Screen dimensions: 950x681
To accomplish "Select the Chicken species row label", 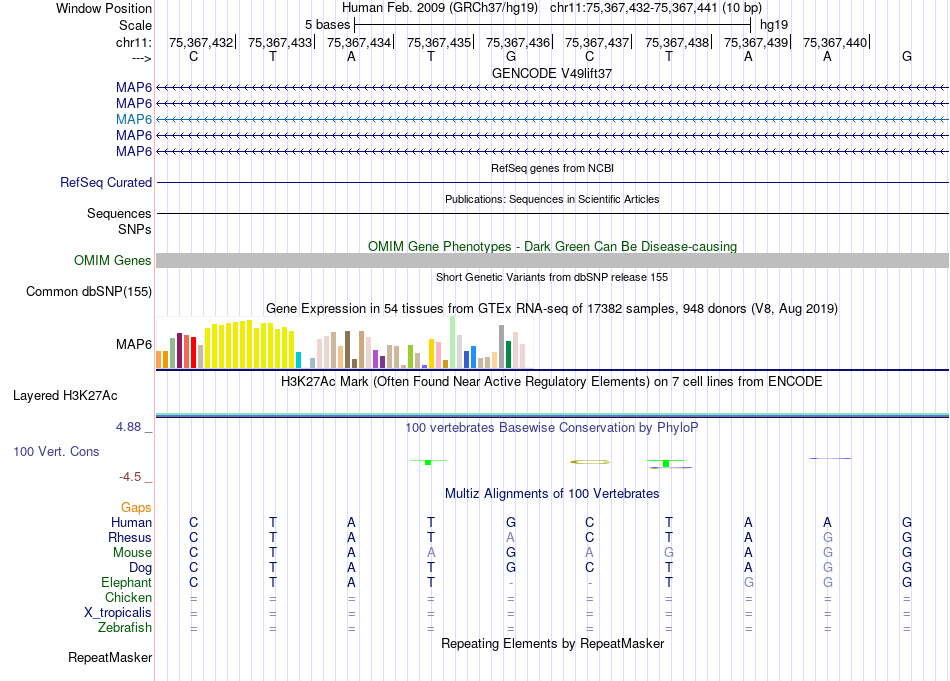I will coord(128,597).
